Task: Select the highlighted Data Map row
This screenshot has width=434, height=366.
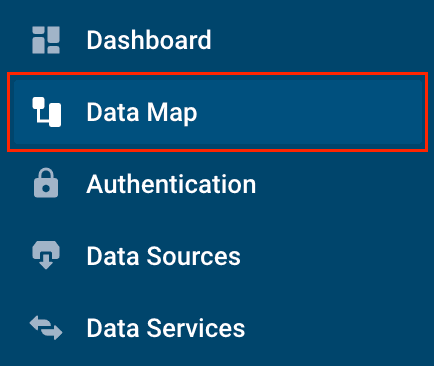Action: (217, 112)
